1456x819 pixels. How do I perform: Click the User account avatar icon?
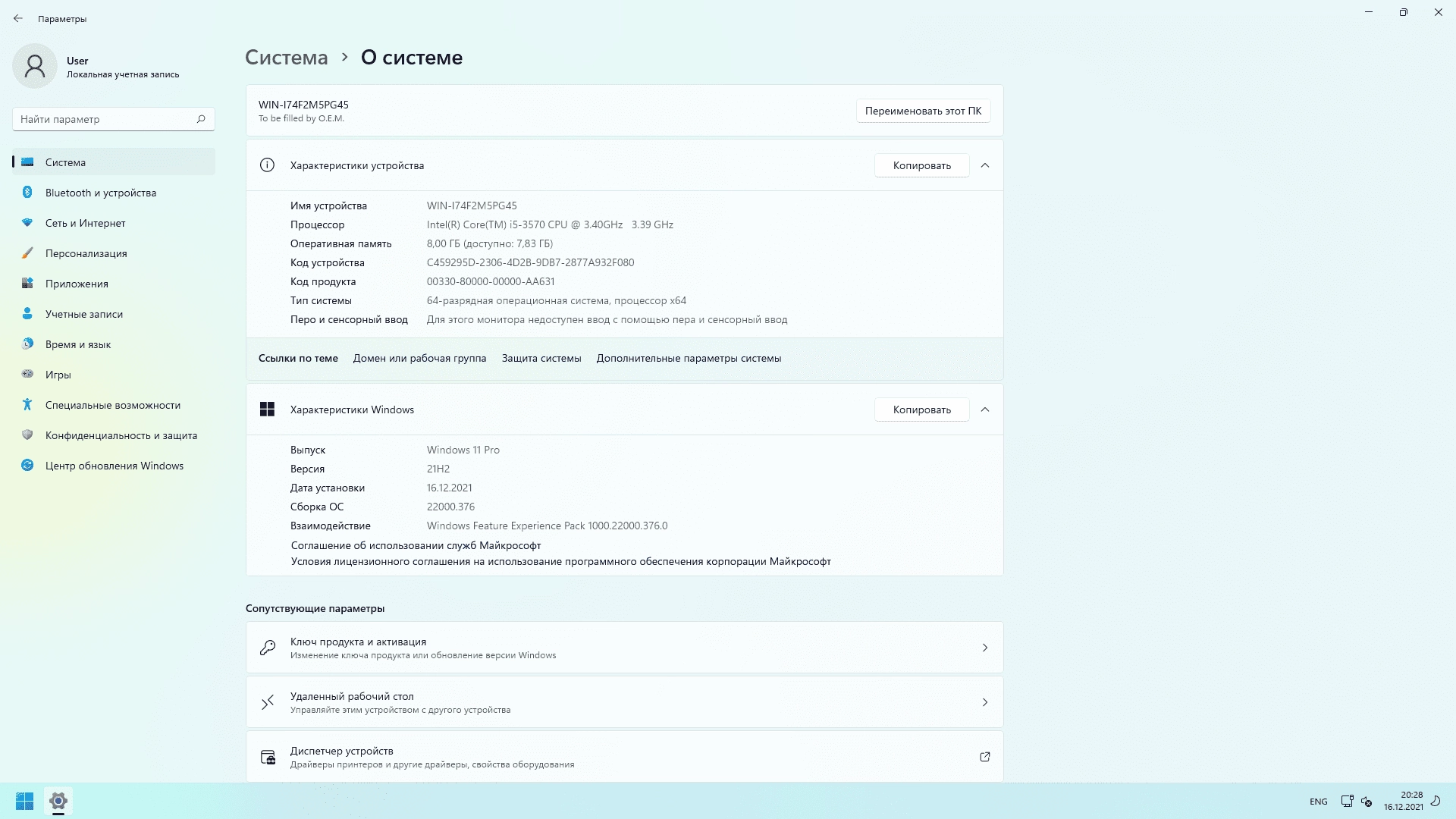pyautogui.click(x=35, y=66)
